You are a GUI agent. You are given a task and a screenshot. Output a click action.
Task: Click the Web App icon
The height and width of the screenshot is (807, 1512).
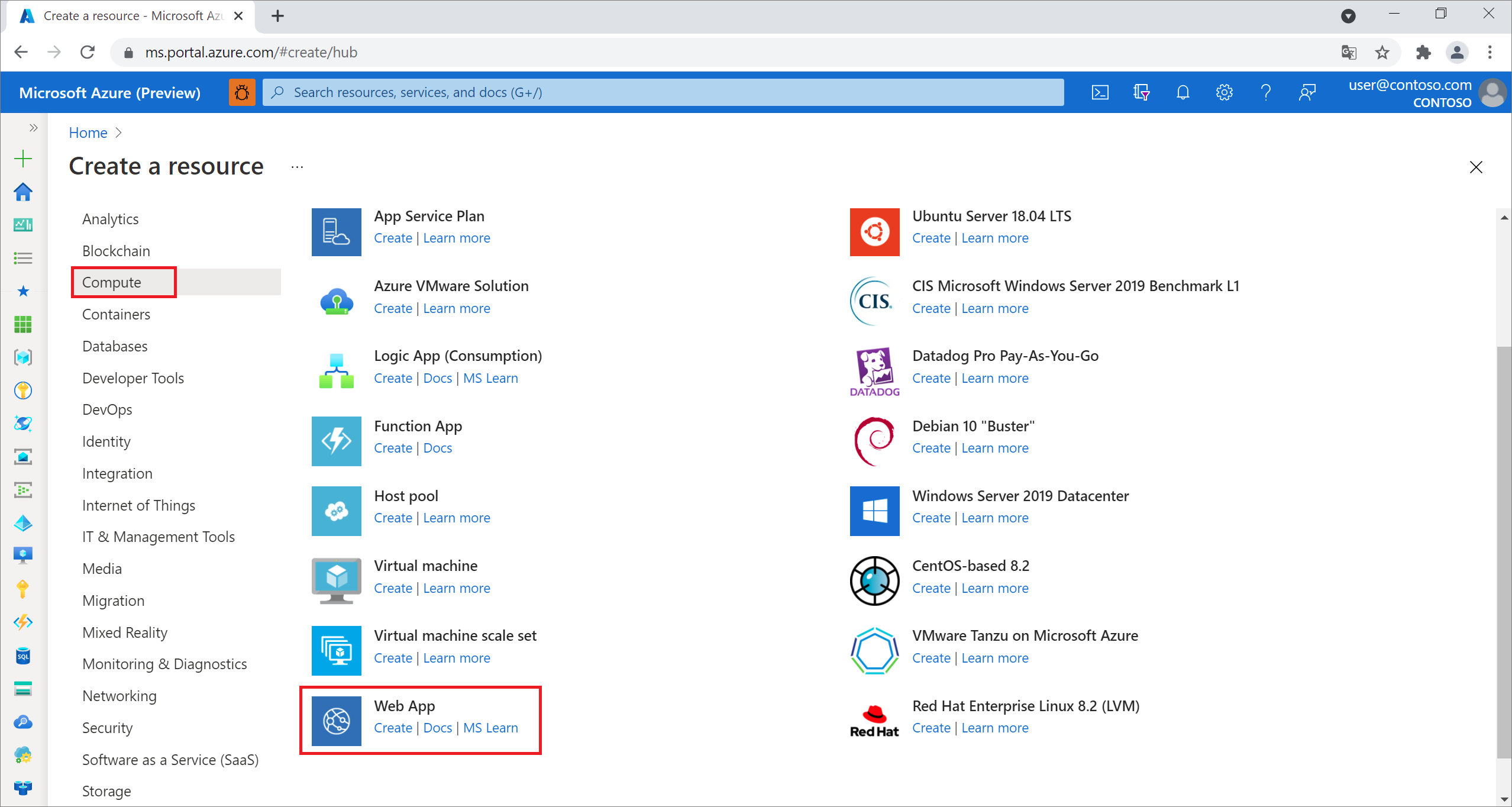(x=335, y=715)
